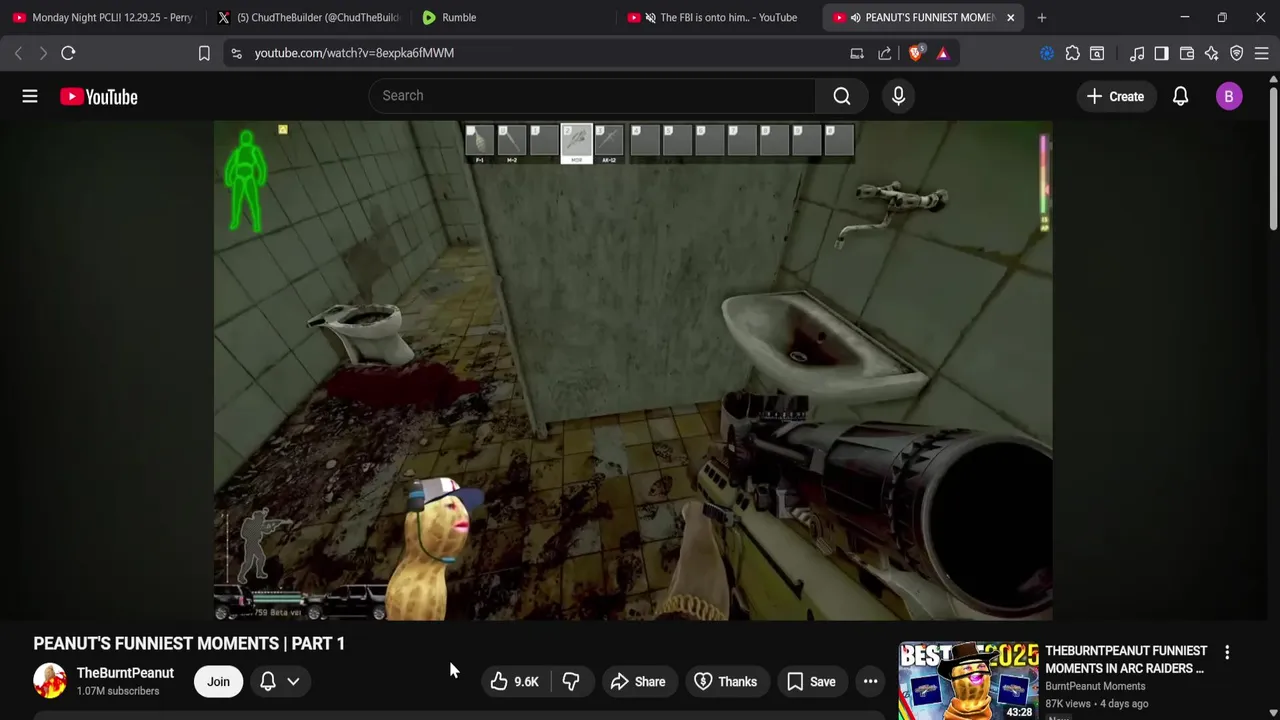The image size is (1280, 720).
Task: Reload the current page
Action: tap(68, 53)
